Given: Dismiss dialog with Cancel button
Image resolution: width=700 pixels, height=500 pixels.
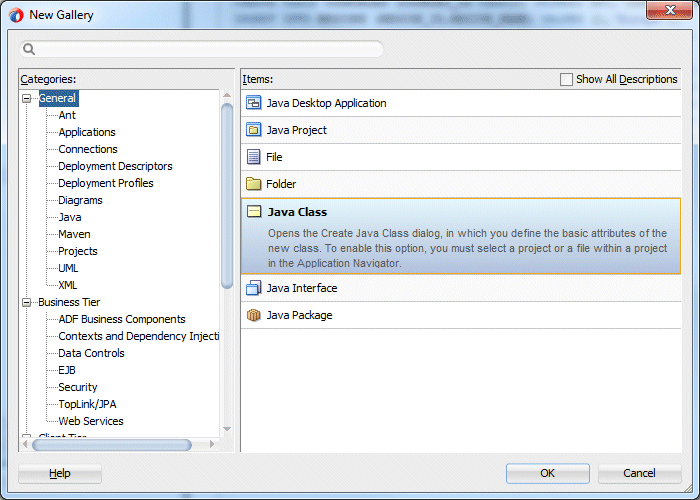Looking at the screenshot, I should click(x=639, y=473).
